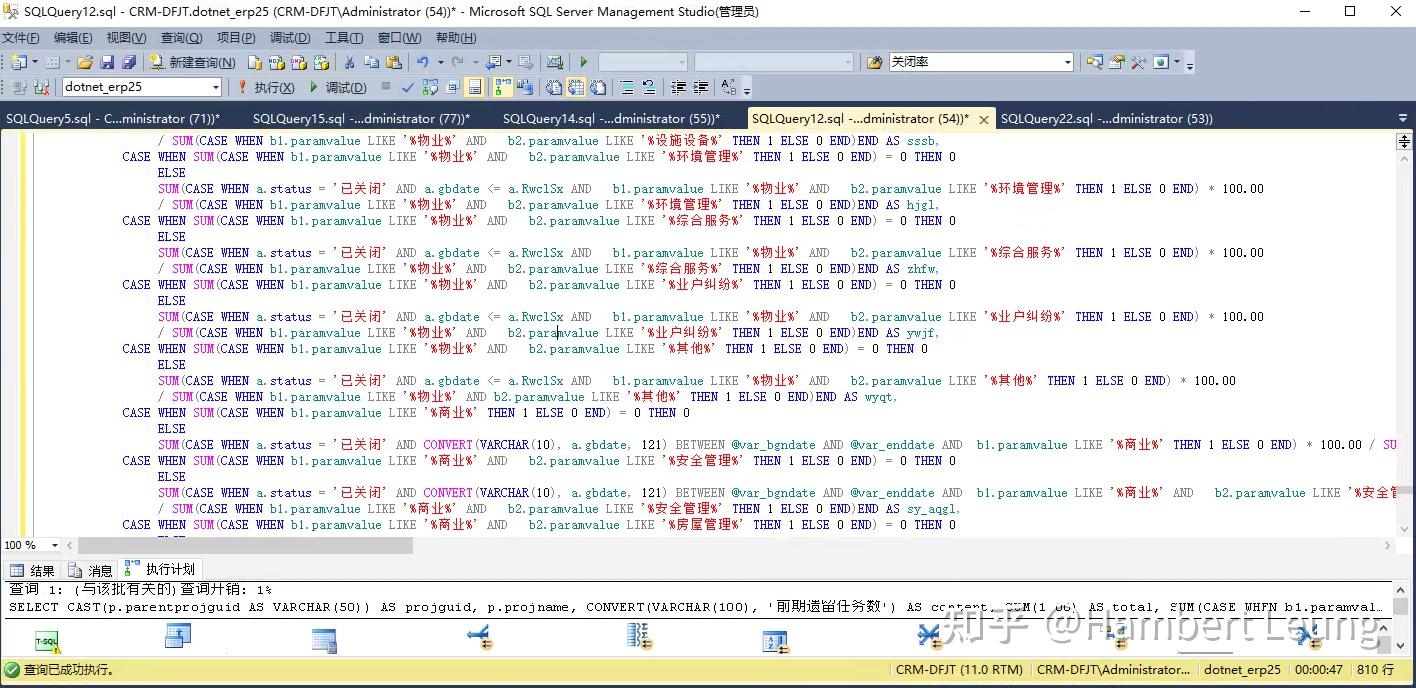Click the Comment Out Selected Lines icon
This screenshot has height=688, width=1416.
(626, 87)
